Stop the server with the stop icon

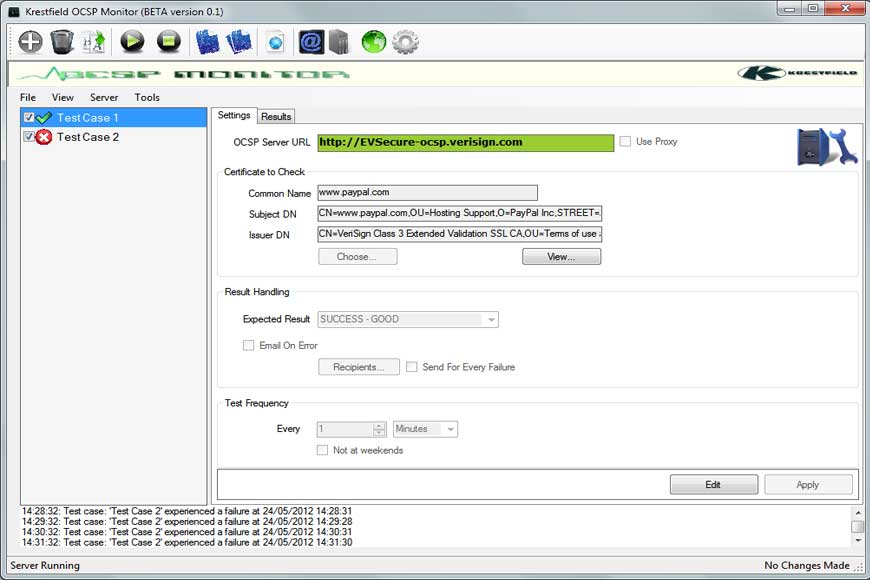(169, 42)
